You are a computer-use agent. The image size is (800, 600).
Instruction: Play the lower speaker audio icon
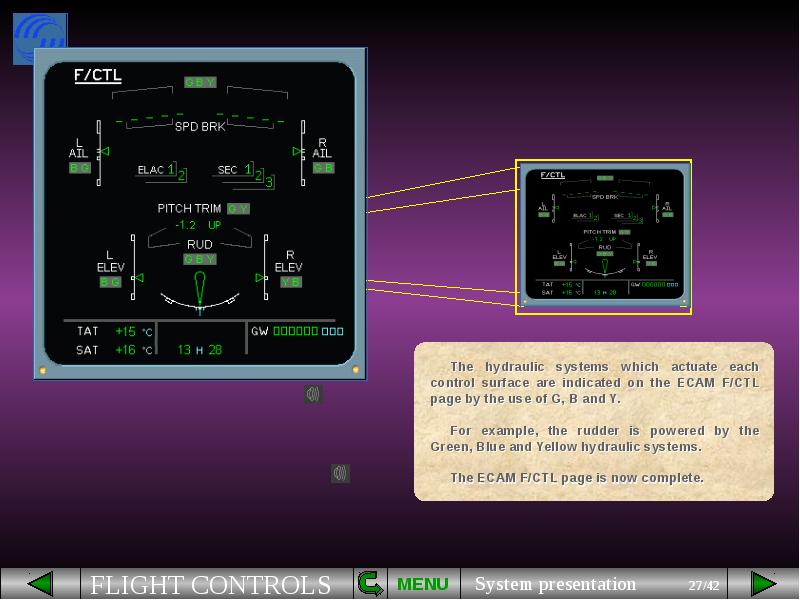340,473
